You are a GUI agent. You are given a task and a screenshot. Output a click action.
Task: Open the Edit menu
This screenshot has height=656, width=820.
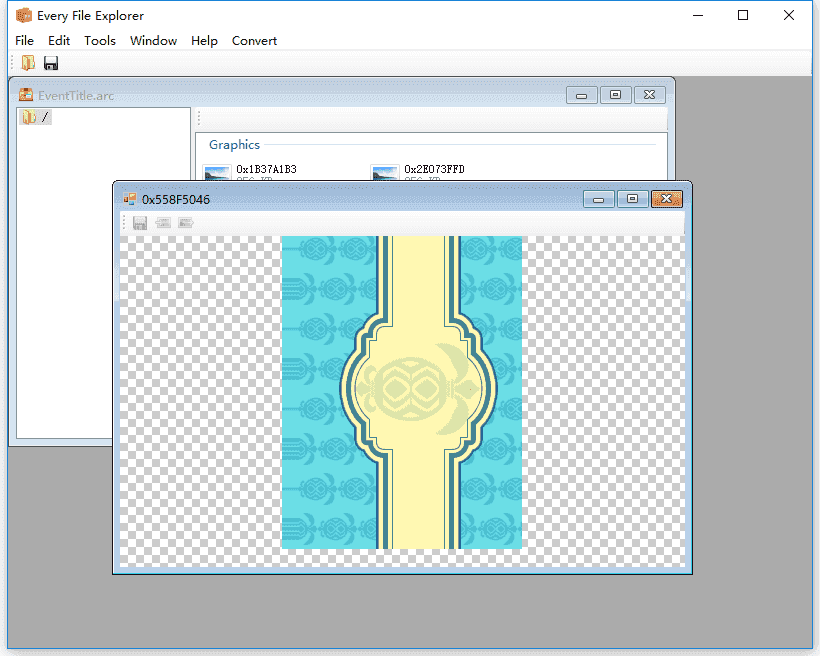pos(59,41)
